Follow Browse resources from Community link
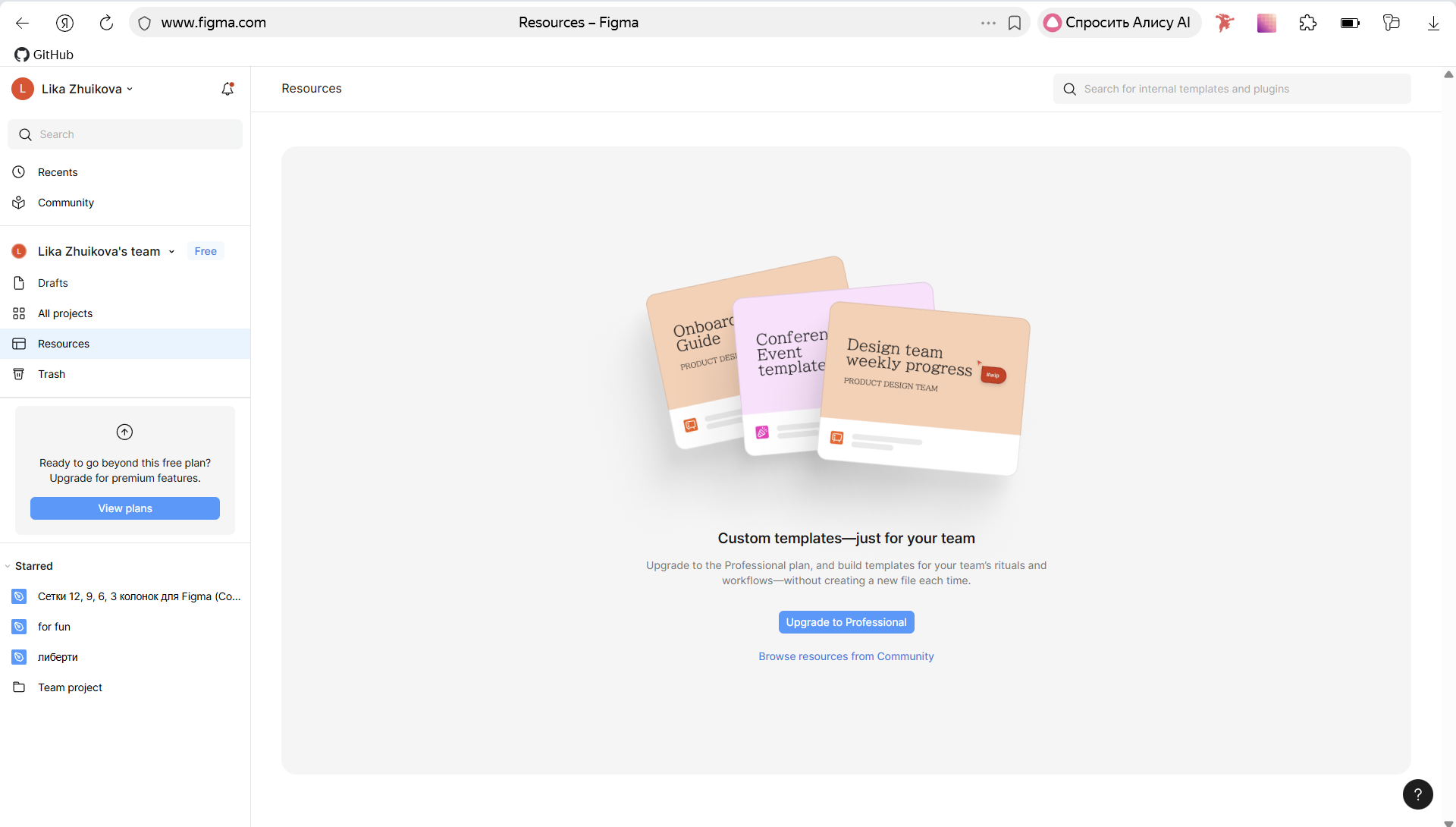The height and width of the screenshot is (827, 1456). (x=846, y=656)
